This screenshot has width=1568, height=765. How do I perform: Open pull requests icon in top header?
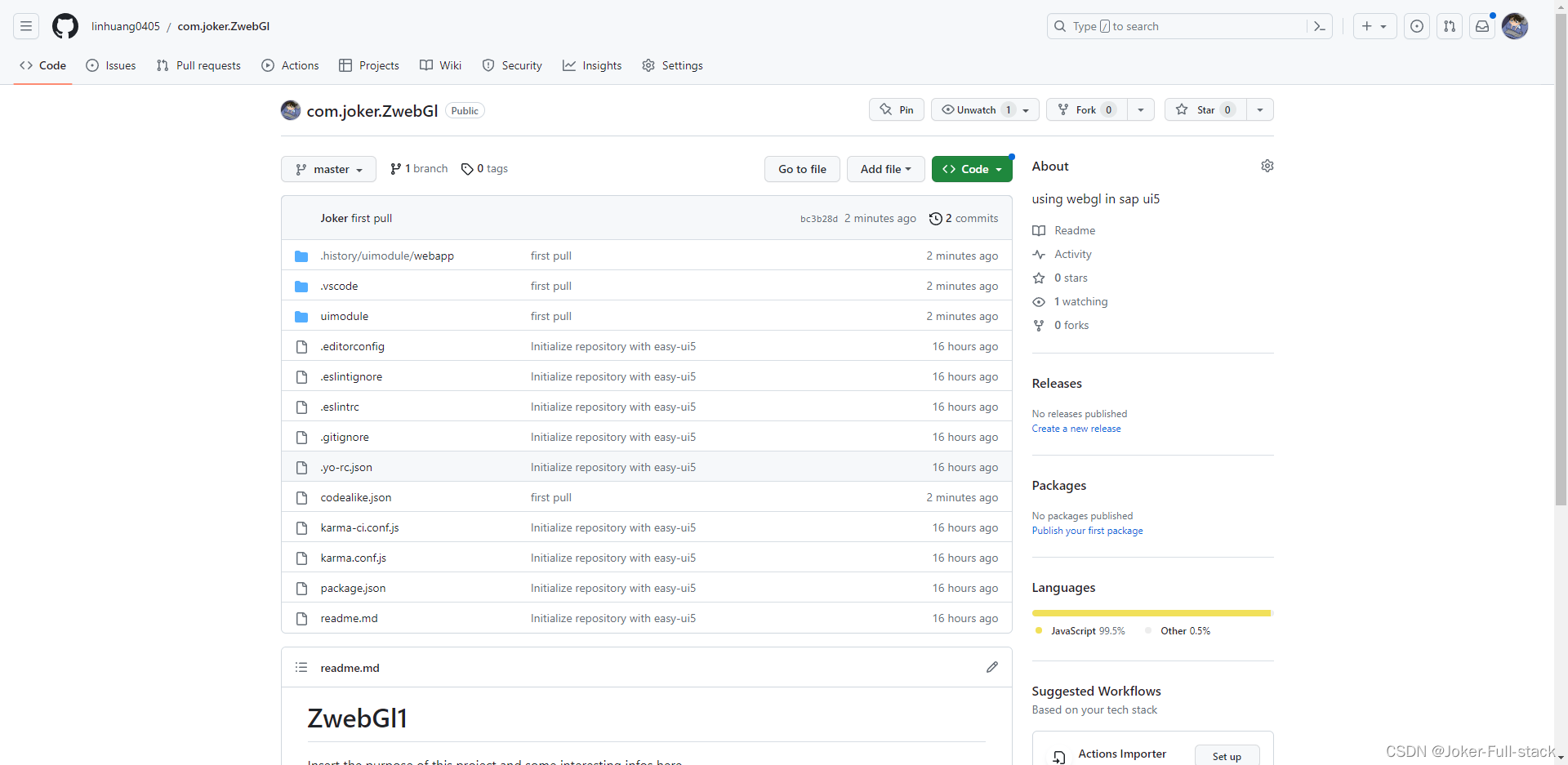pyautogui.click(x=1450, y=26)
